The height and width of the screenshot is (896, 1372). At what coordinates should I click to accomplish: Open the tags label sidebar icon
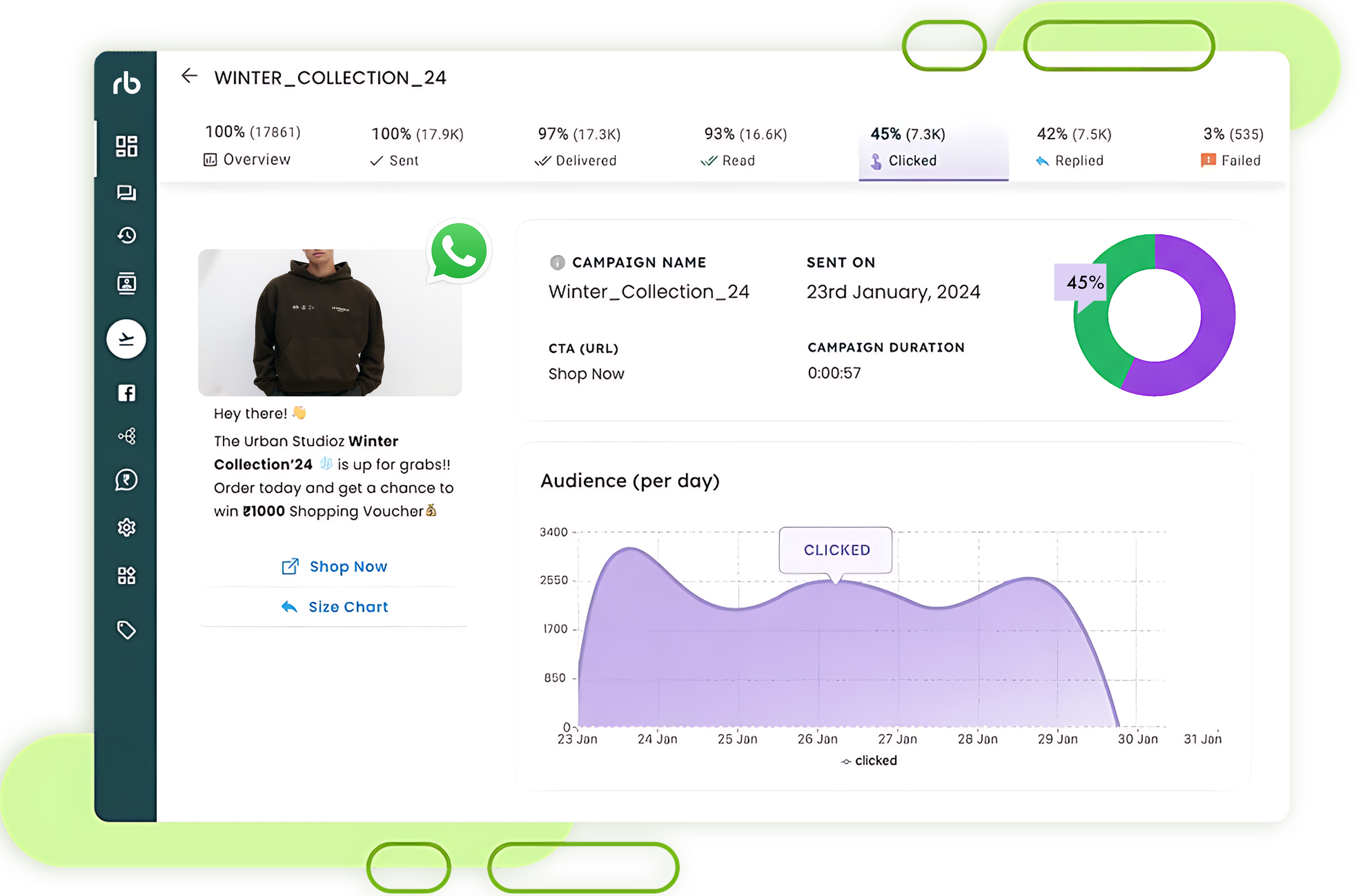(126, 630)
